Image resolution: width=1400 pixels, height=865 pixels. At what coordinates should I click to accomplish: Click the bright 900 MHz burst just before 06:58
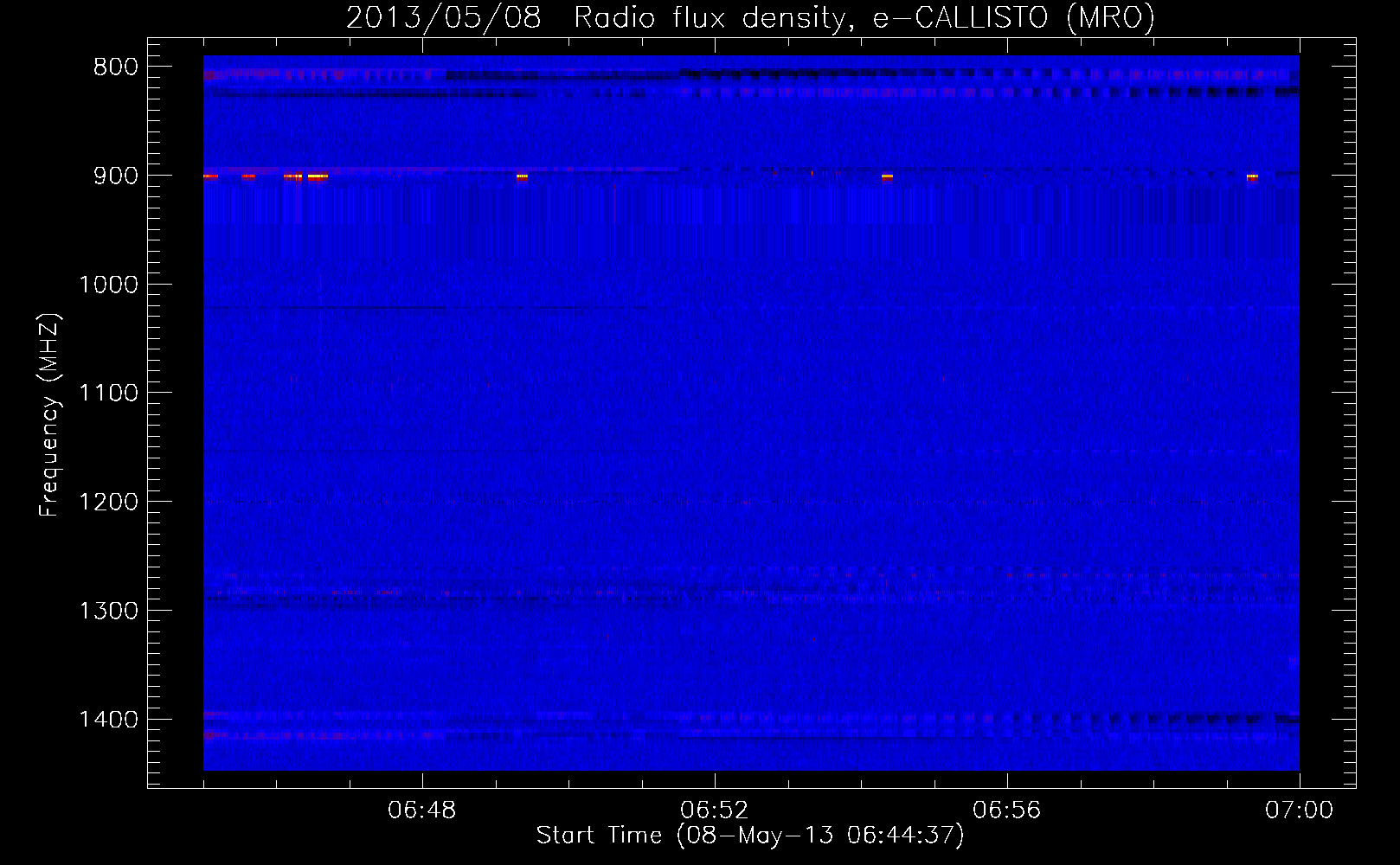1252,176
